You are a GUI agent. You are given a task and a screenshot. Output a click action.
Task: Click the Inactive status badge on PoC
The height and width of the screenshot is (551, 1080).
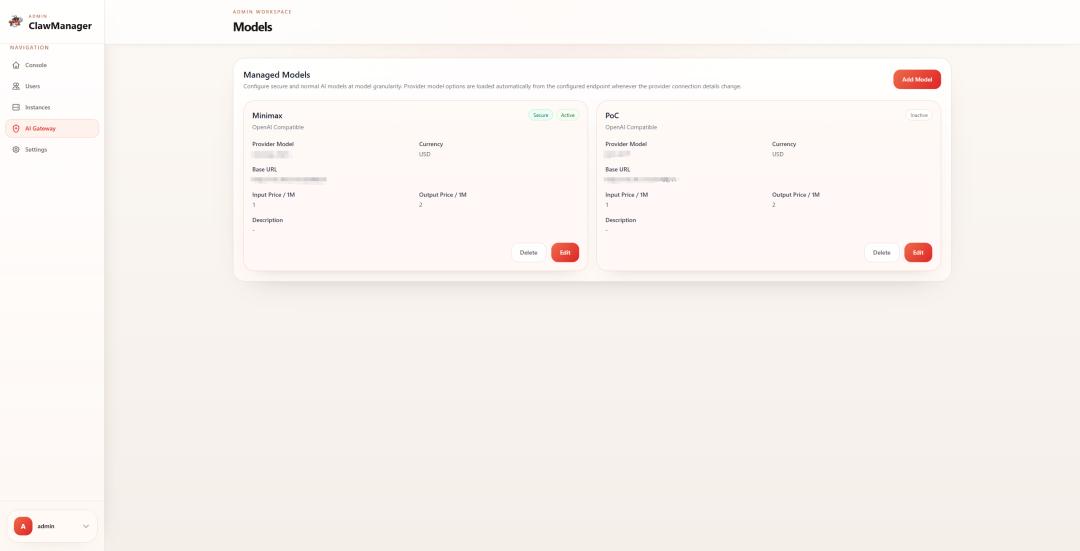tap(918, 115)
